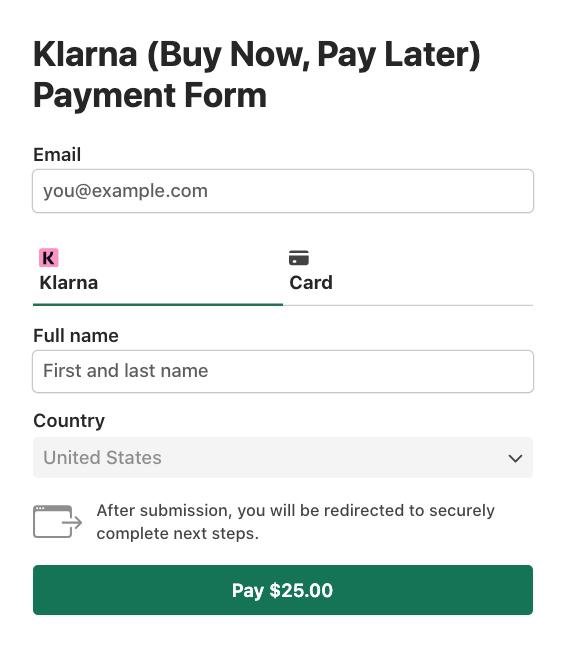Click the redirect notice text after submission
Viewport: 565px width, 667px height.
tap(296, 522)
